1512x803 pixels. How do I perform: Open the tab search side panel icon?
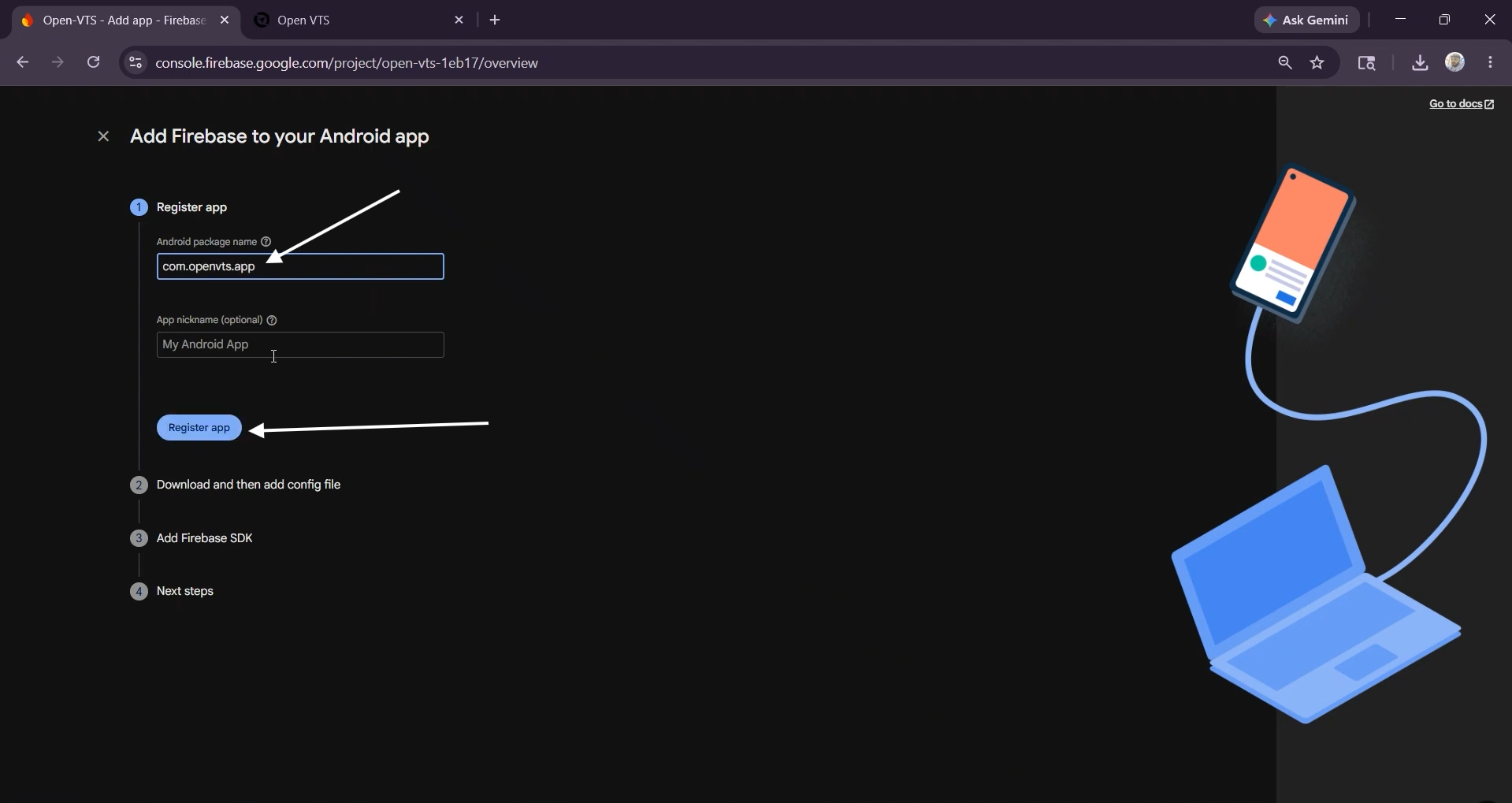[1366, 63]
